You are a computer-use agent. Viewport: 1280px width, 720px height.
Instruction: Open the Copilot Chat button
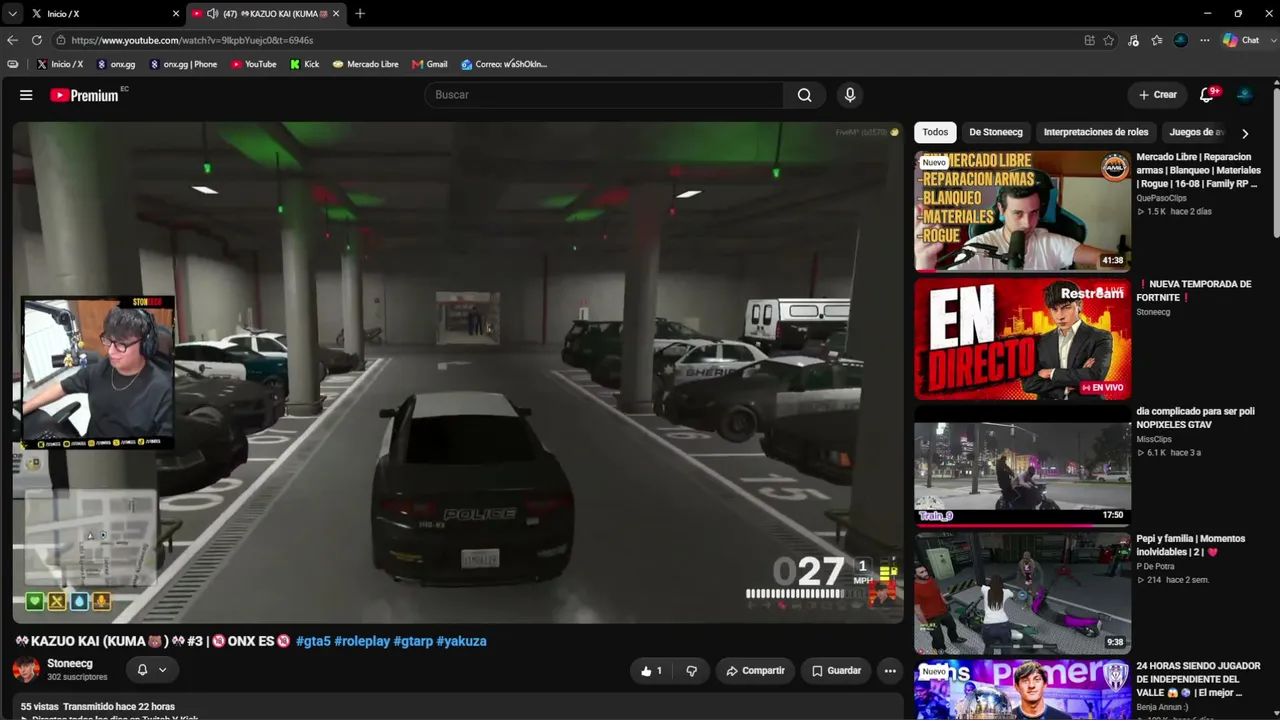pyautogui.click(x=1241, y=40)
